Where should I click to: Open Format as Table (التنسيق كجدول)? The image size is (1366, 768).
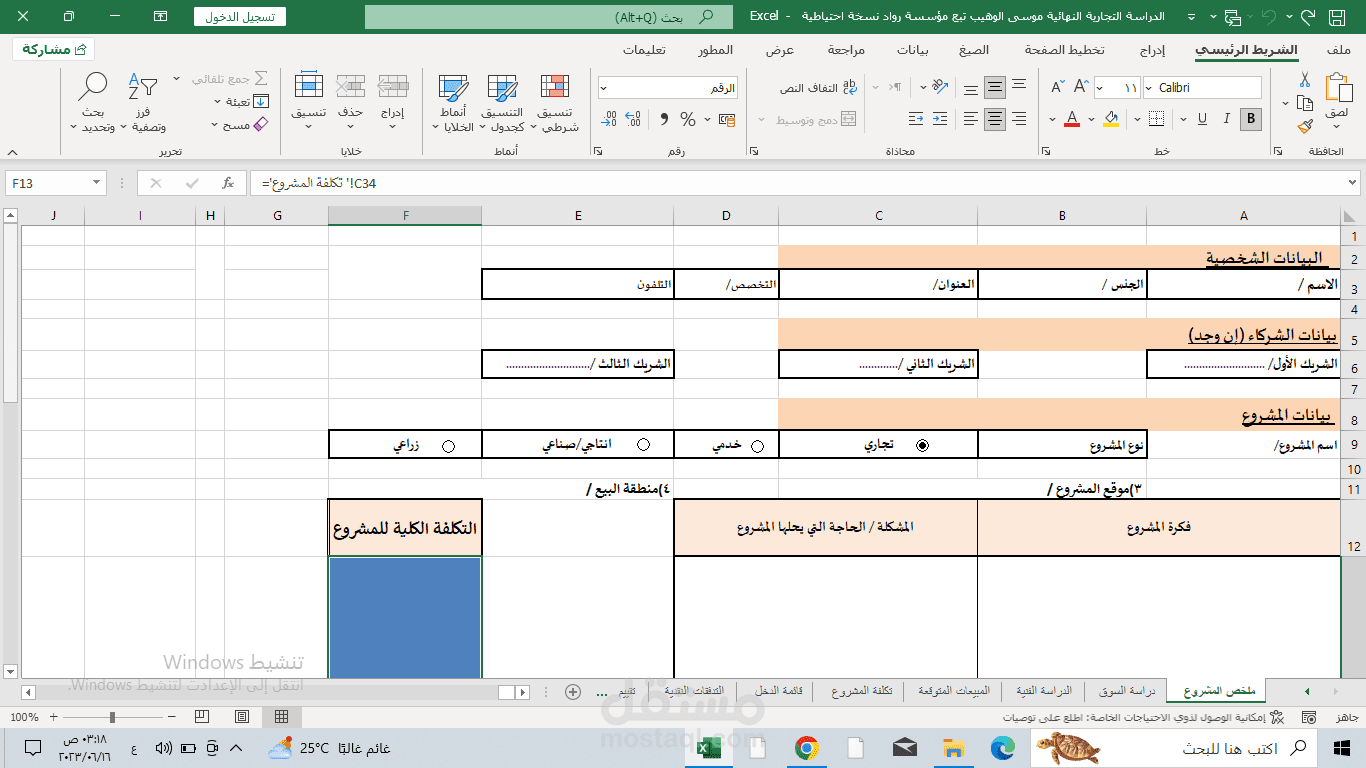tap(503, 103)
